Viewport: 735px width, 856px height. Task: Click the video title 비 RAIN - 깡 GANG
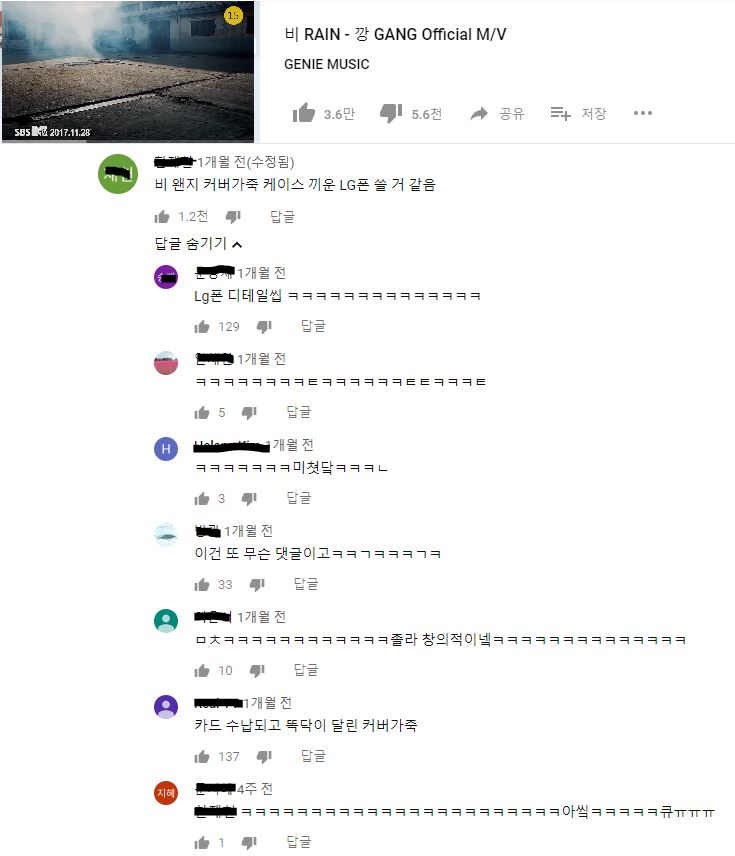395,34
